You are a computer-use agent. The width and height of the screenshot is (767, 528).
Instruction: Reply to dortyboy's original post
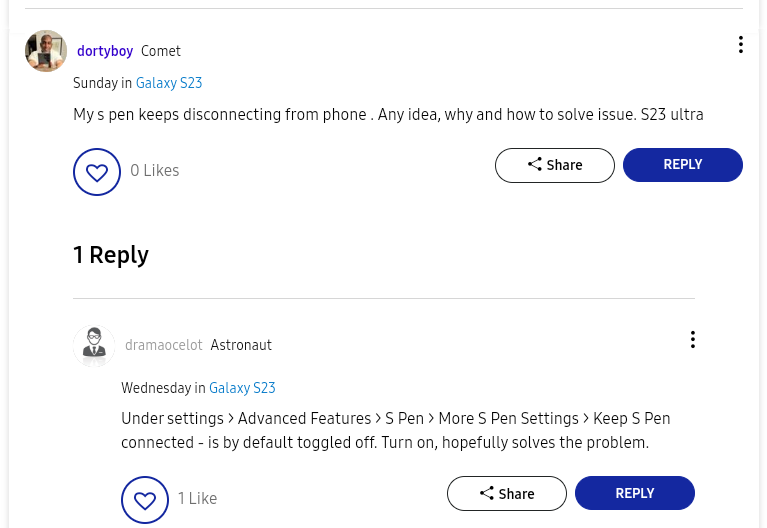point(683,165)
